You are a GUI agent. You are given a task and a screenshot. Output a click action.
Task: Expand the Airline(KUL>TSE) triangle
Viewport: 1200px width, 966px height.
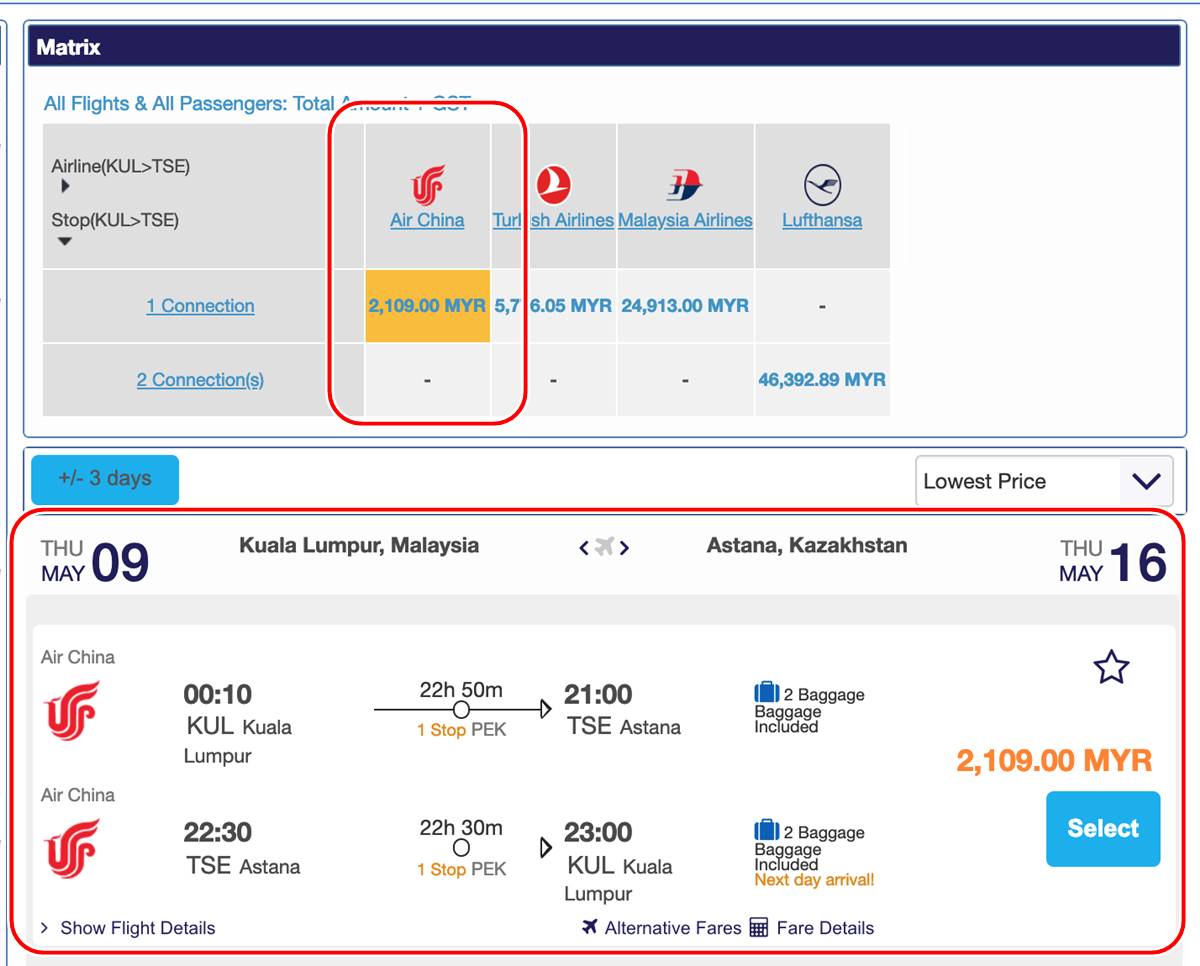(x=65, y=186)
